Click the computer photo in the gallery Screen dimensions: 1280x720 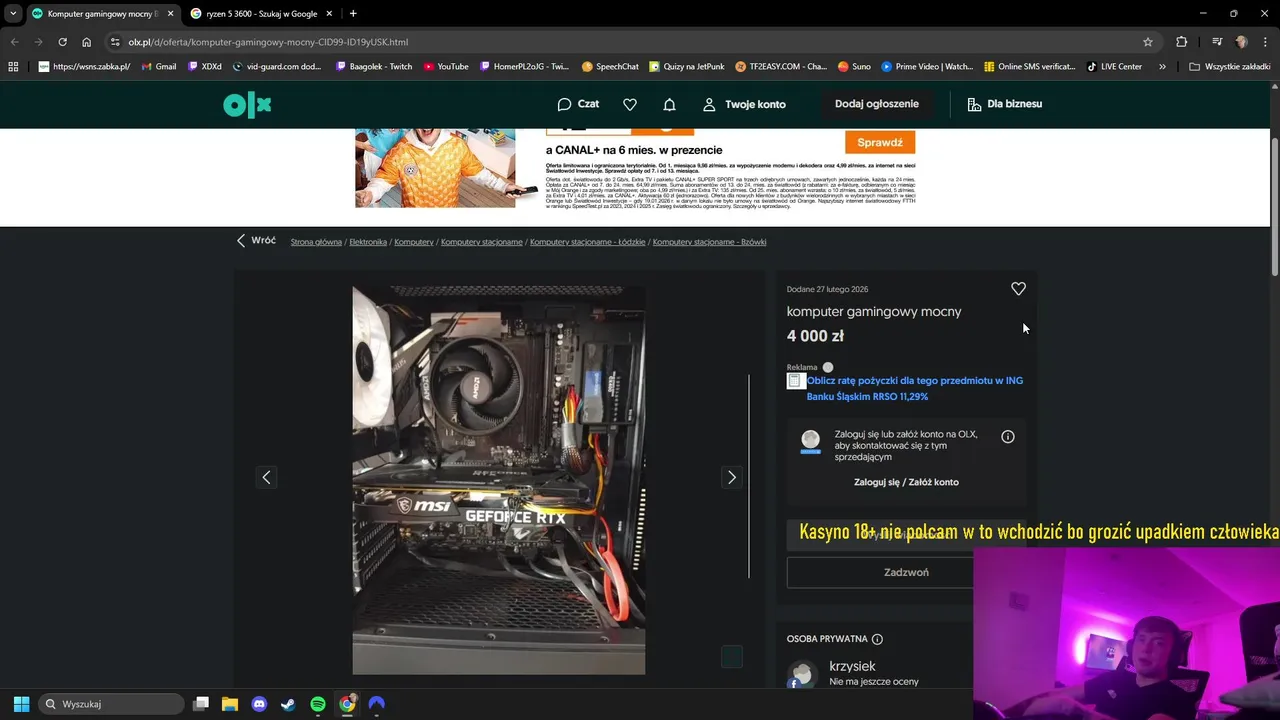(x=499, y=480)
